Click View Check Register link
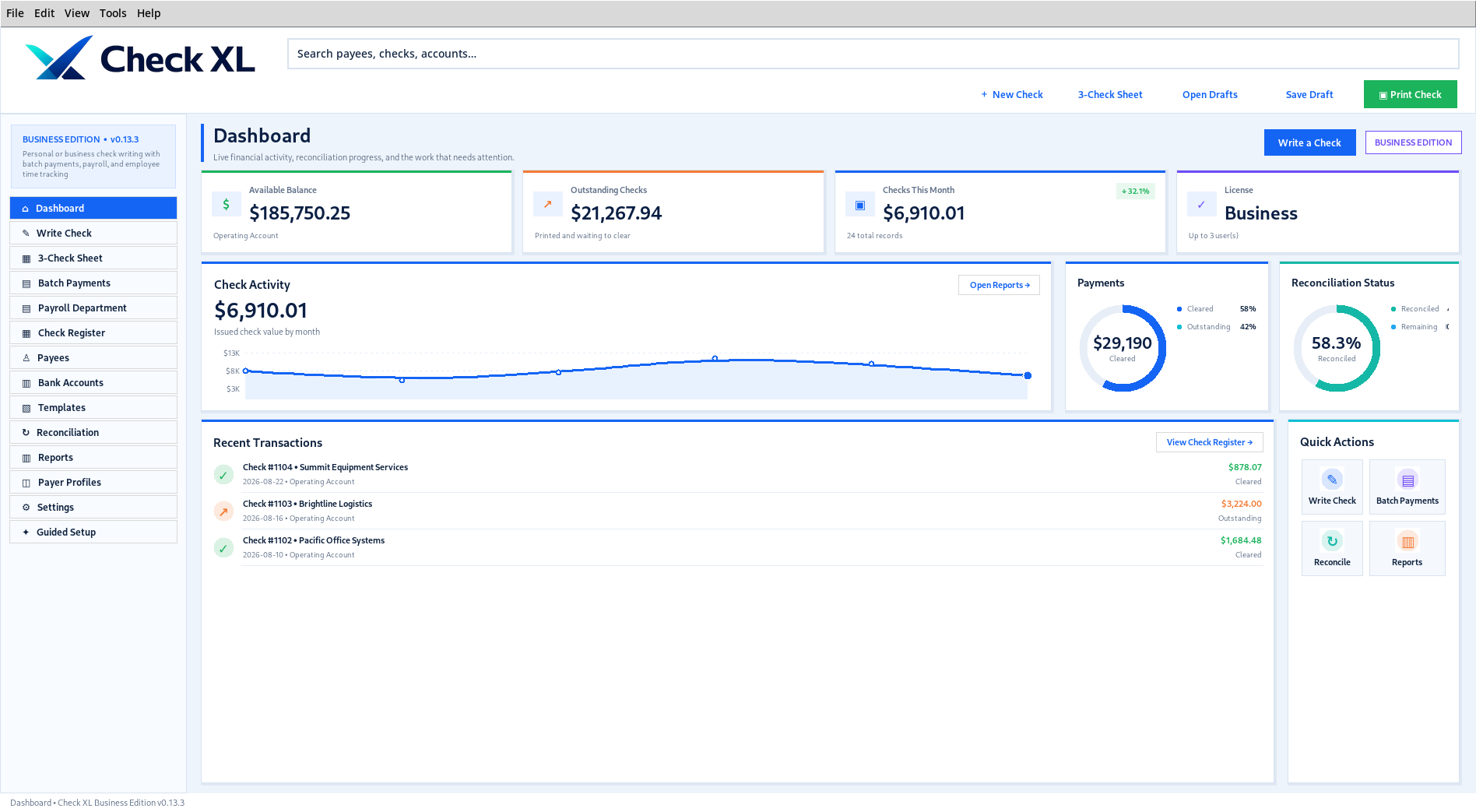 pos(1209,442)
